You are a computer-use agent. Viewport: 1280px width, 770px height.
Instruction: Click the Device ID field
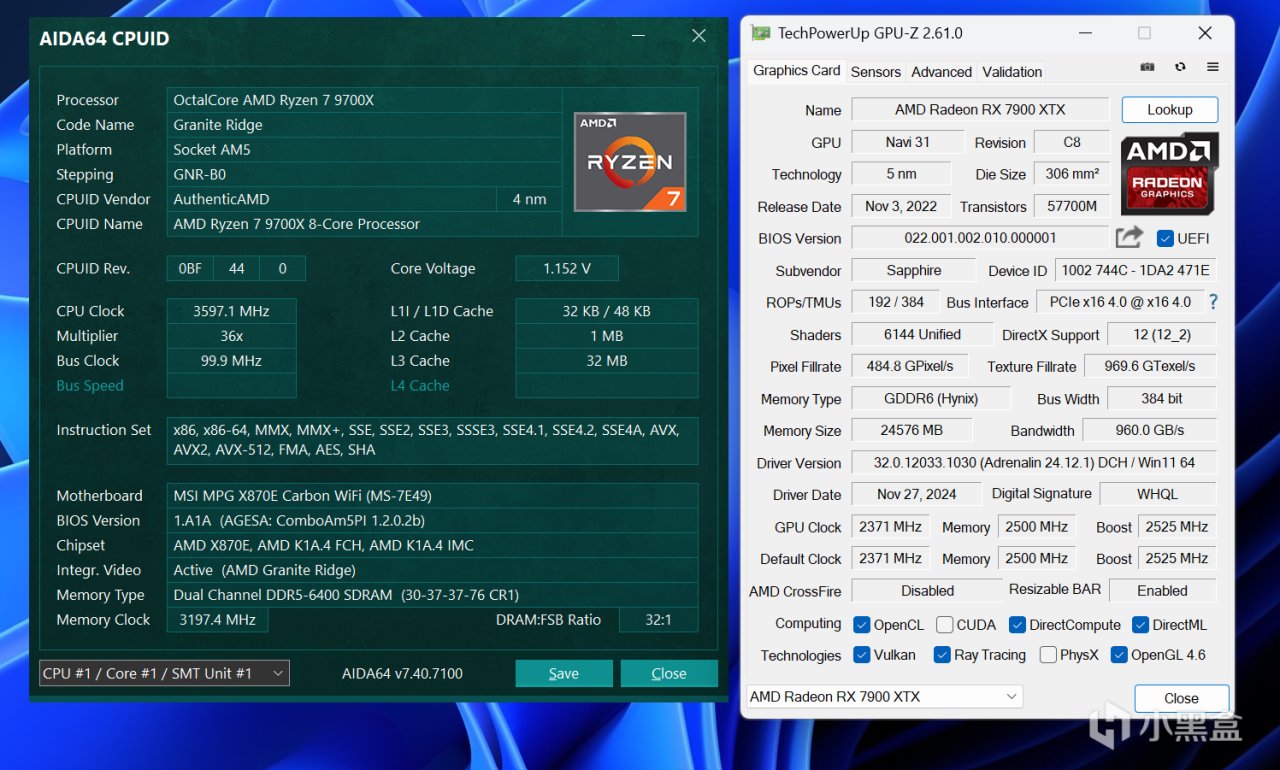point(1135,270)
